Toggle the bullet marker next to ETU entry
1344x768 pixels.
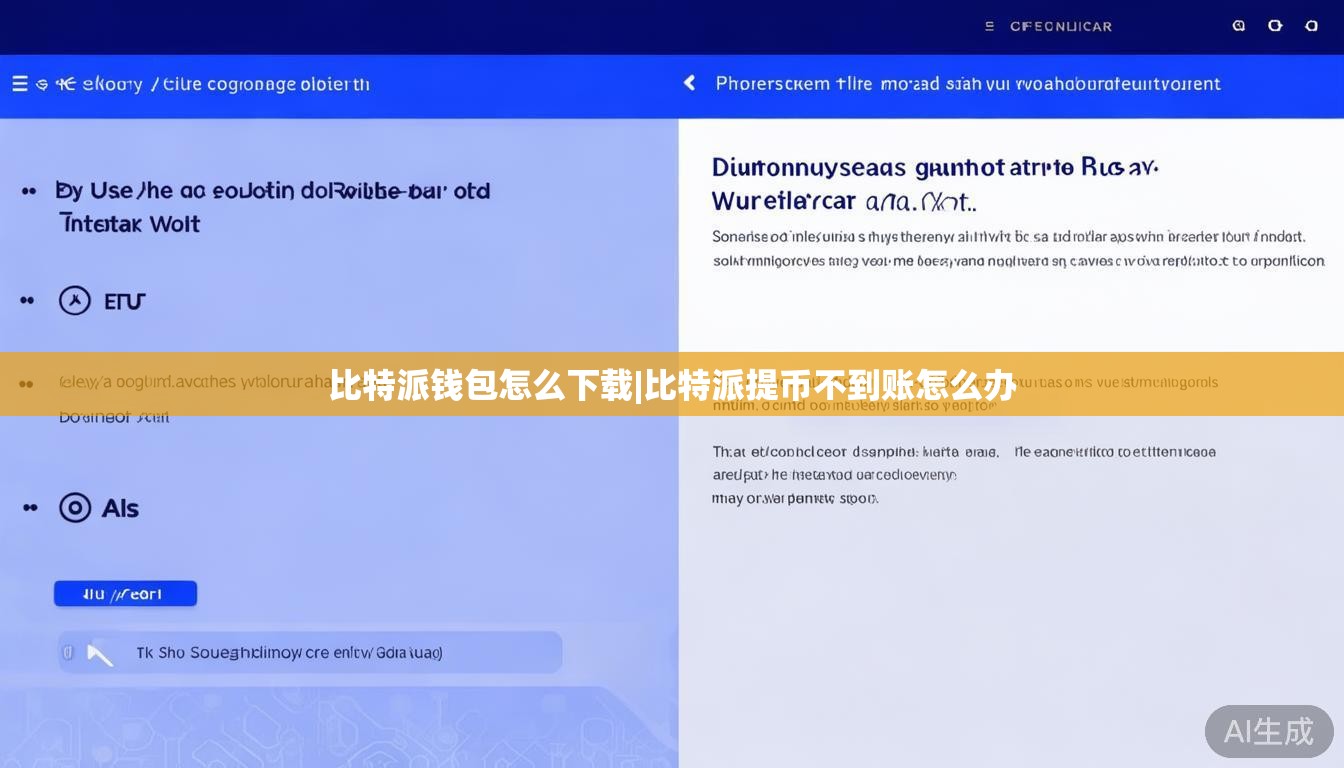(27, 300)
